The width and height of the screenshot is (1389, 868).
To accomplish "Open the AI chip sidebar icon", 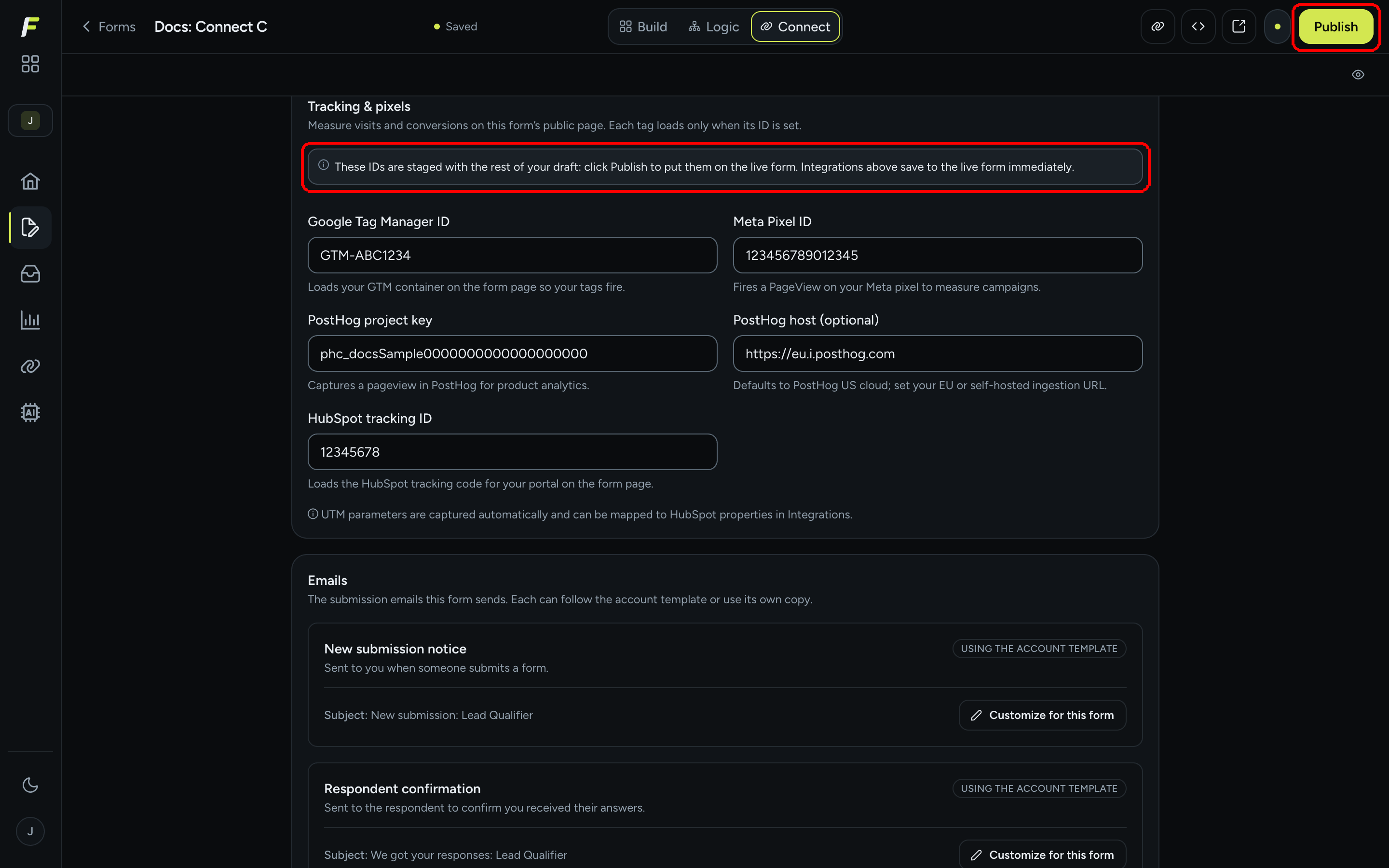I will [30, 412].
